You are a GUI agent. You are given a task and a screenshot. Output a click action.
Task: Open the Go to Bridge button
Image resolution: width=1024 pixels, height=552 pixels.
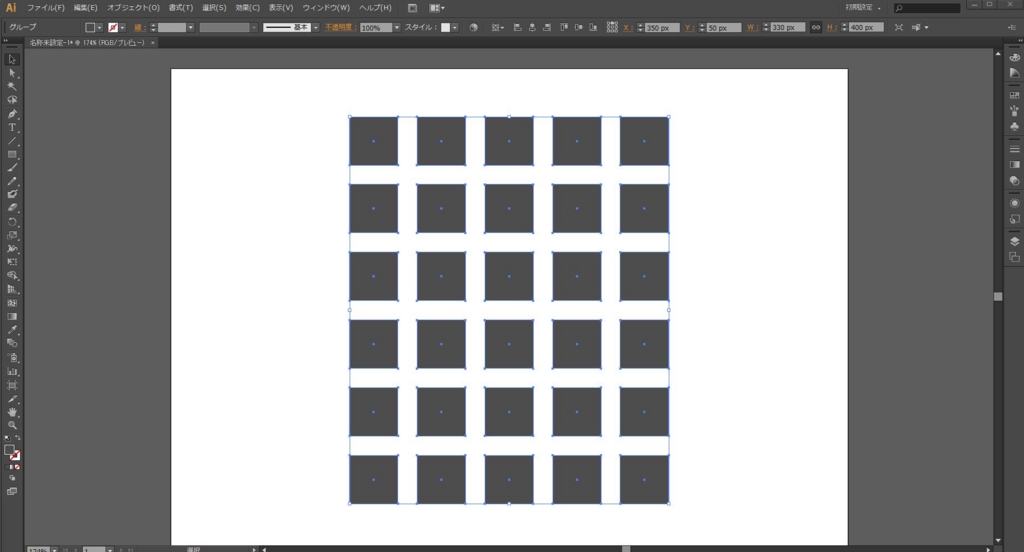[412, 8]
